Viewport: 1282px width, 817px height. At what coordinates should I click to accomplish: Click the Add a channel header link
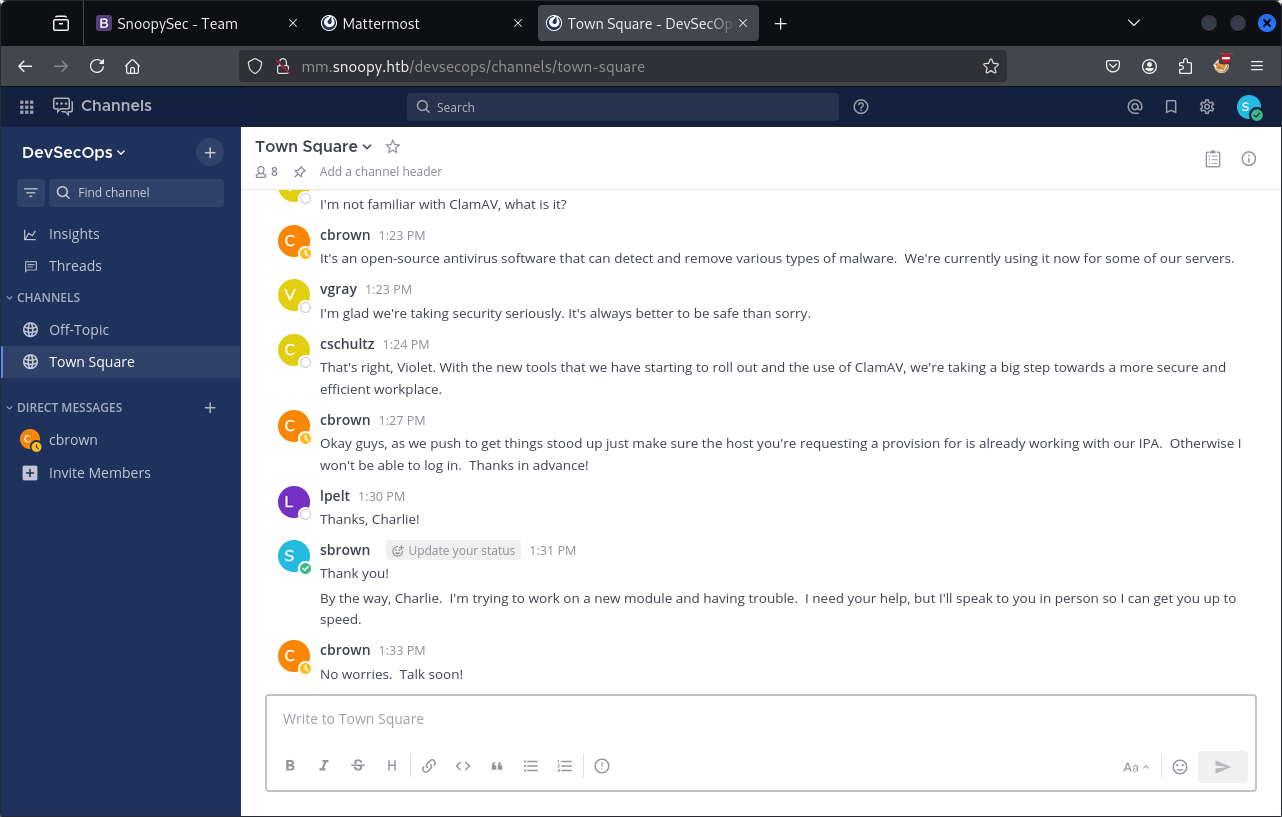pos(380,172)
